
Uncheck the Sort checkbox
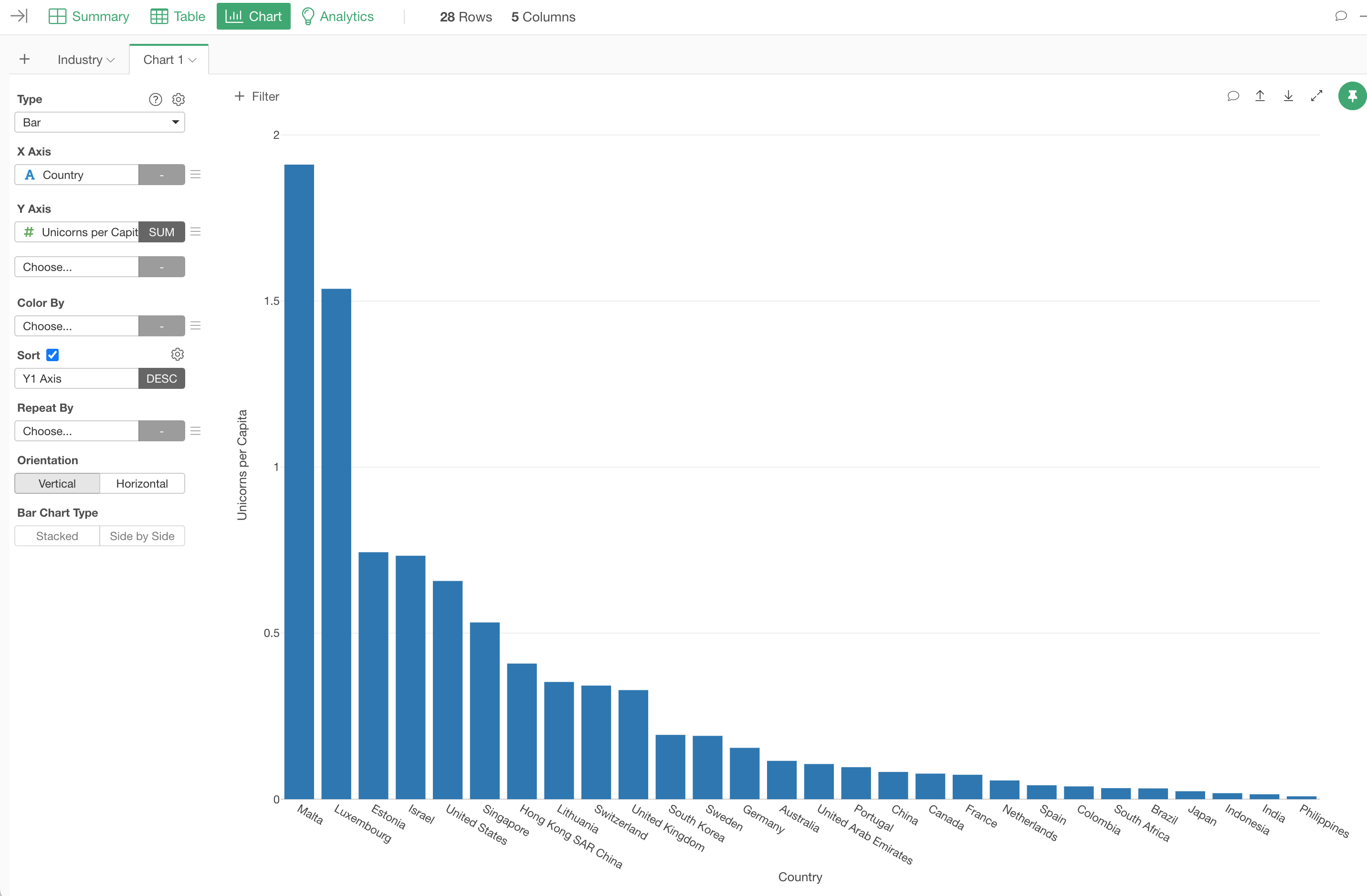tap(53, 355)
